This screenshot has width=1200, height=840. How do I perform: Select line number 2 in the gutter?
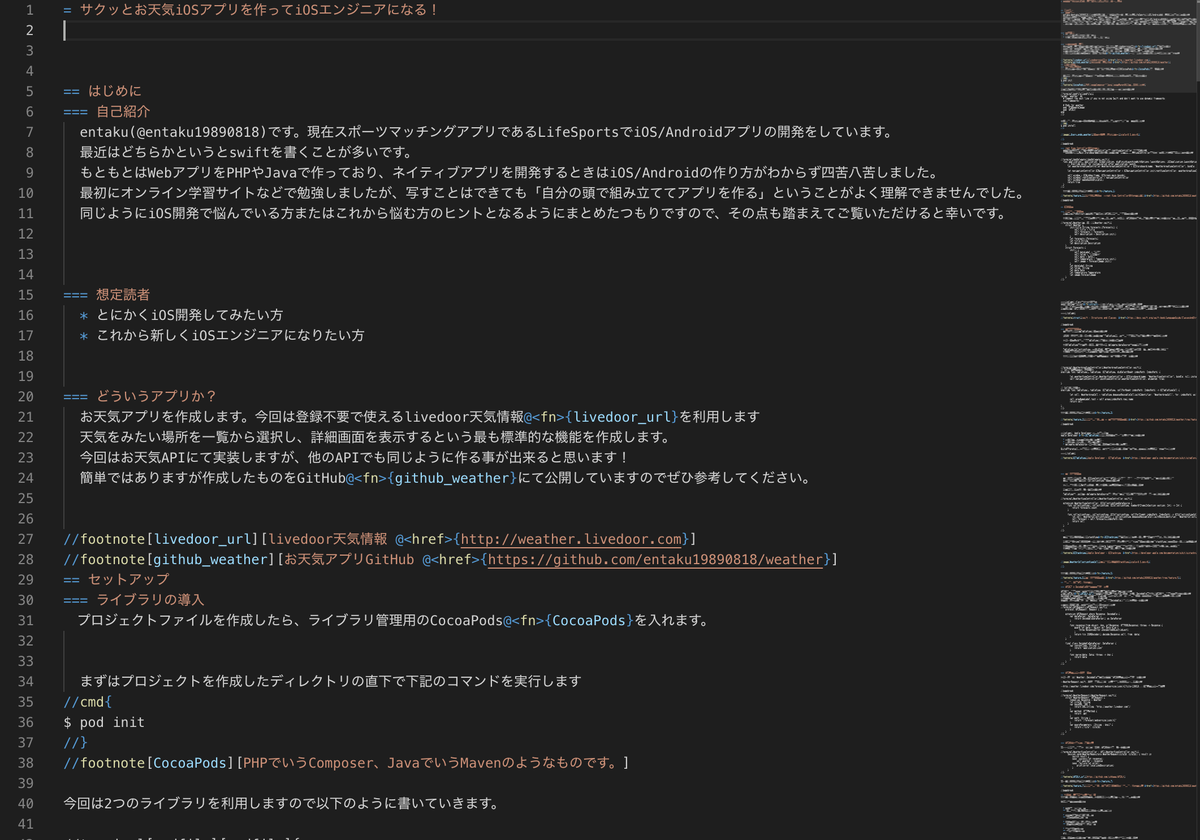pos(30,30)
